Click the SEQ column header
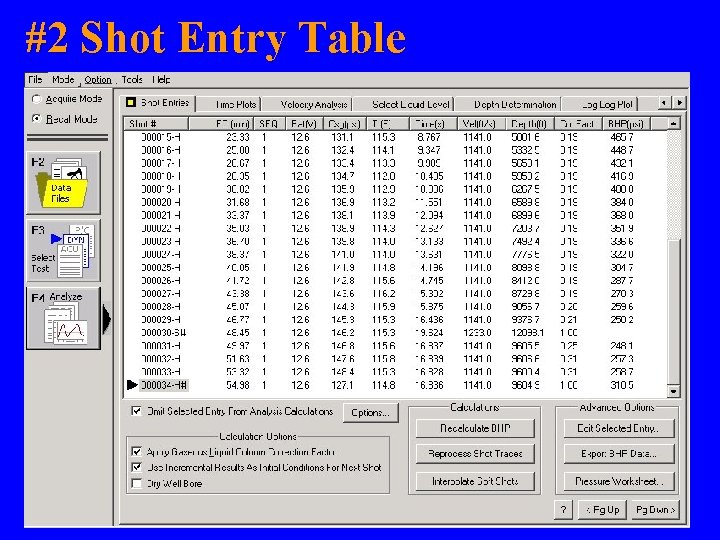720x540 pixels. [x=268, y=124]
